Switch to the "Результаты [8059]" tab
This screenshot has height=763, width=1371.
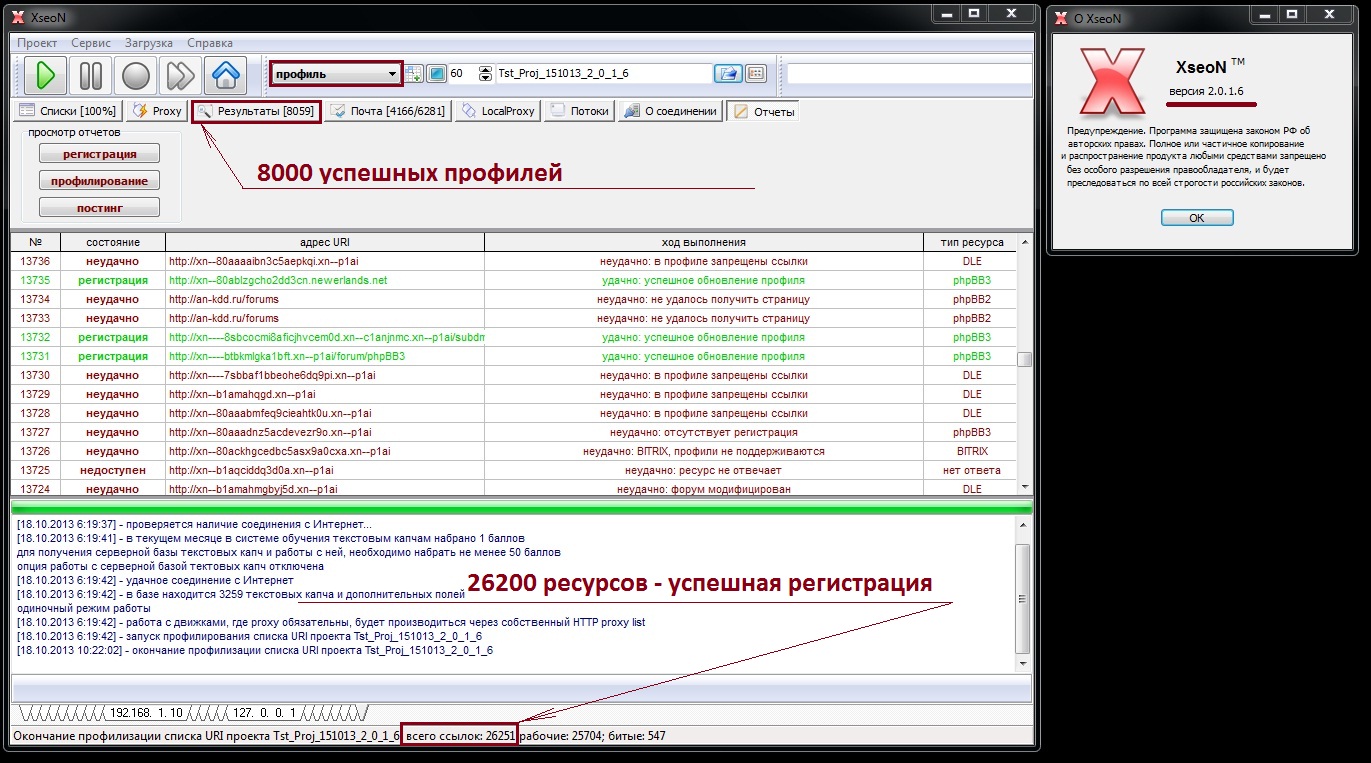[x=257, y=111]
